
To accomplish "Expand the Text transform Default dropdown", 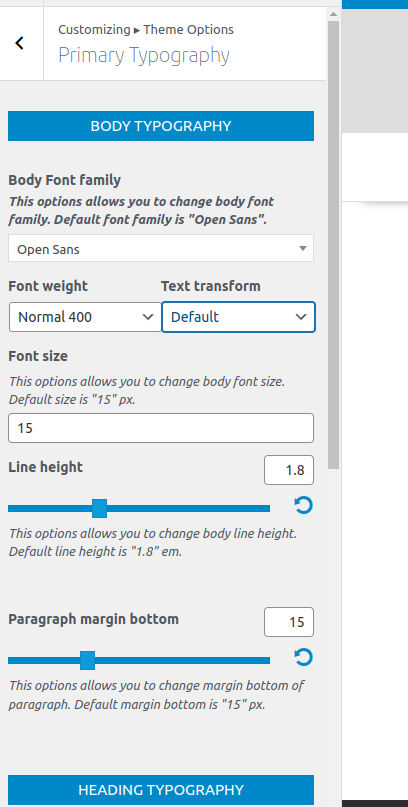I will point(238,317).
